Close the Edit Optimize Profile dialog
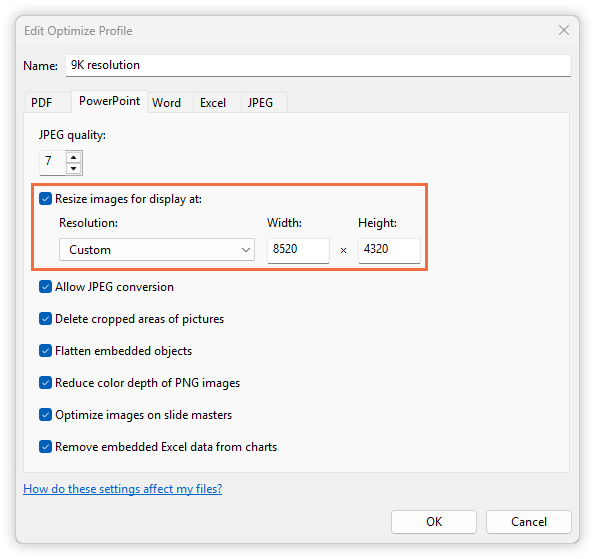The width and height of the screenshot is (595, 559). (564, 30)
